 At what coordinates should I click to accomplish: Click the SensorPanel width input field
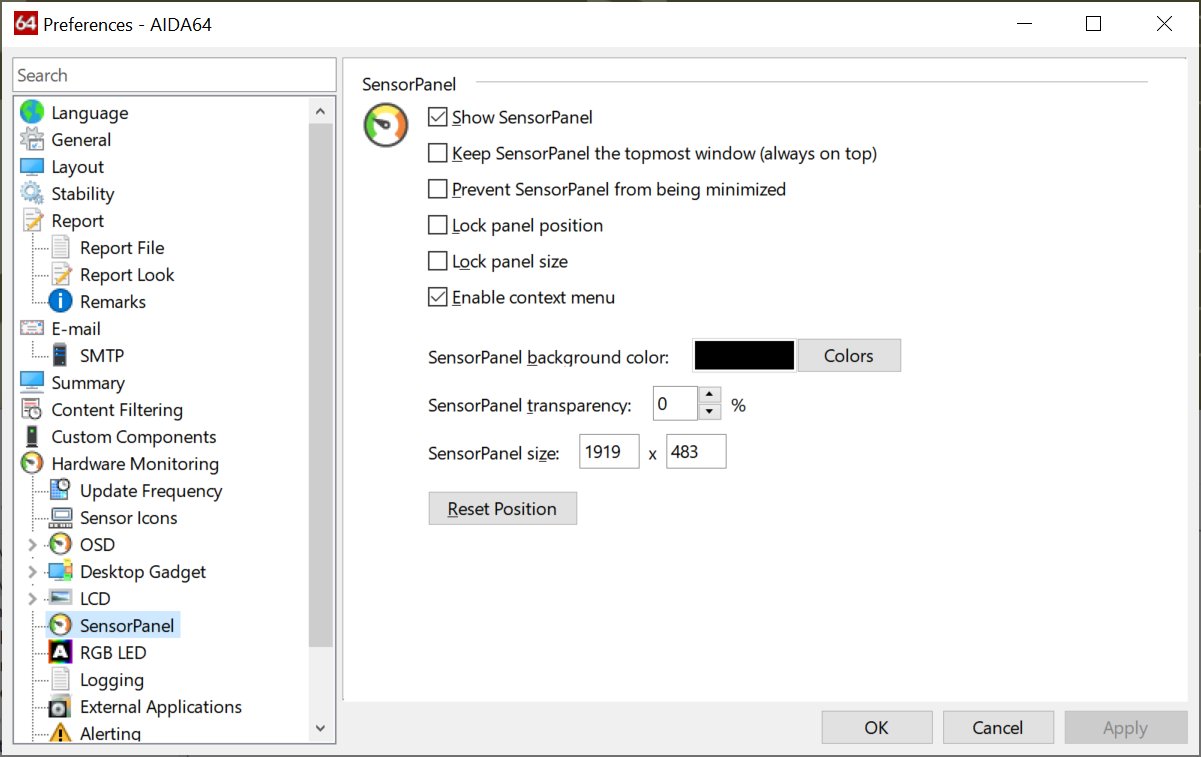click(608, 452)
